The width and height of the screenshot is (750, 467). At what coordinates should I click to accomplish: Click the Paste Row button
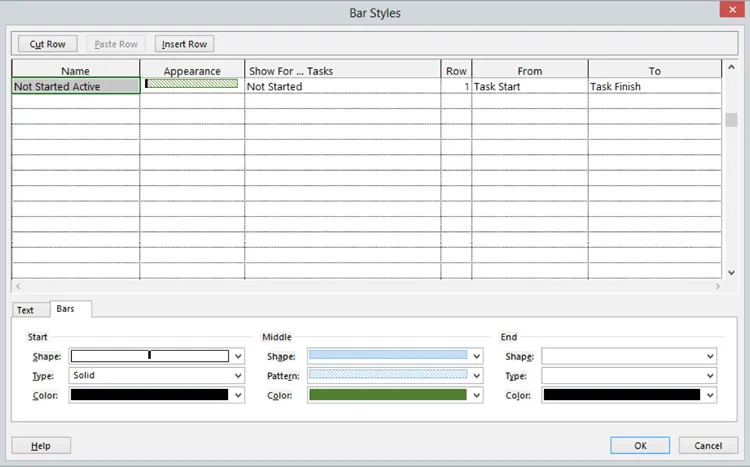(x=116, y=44)
